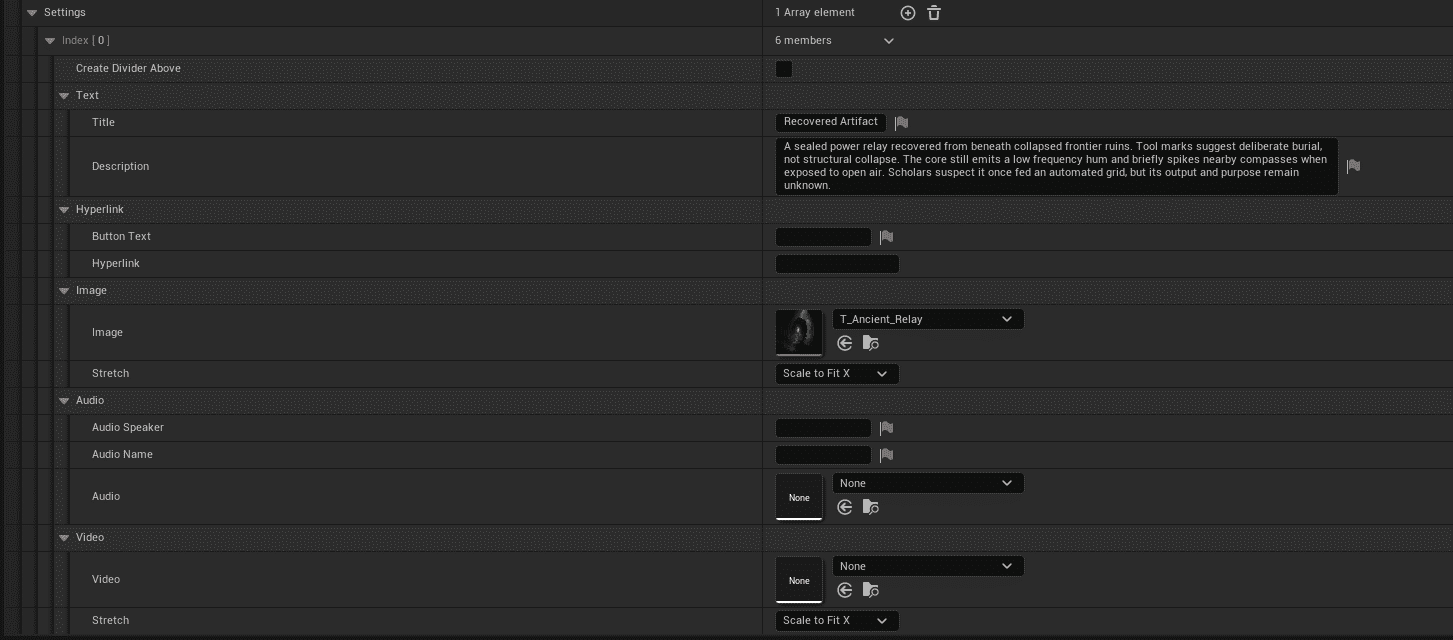This screenshot has height=640, width=1453.
Task: Collapse the Image section
Action: click(x=64, y=291)
